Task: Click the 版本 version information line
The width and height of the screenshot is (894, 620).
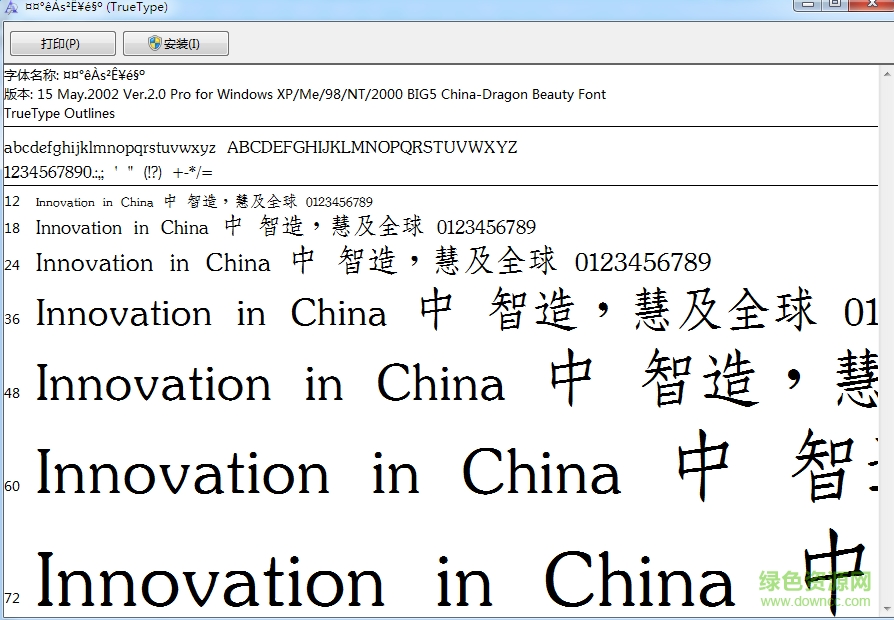Action: (305, 94)
